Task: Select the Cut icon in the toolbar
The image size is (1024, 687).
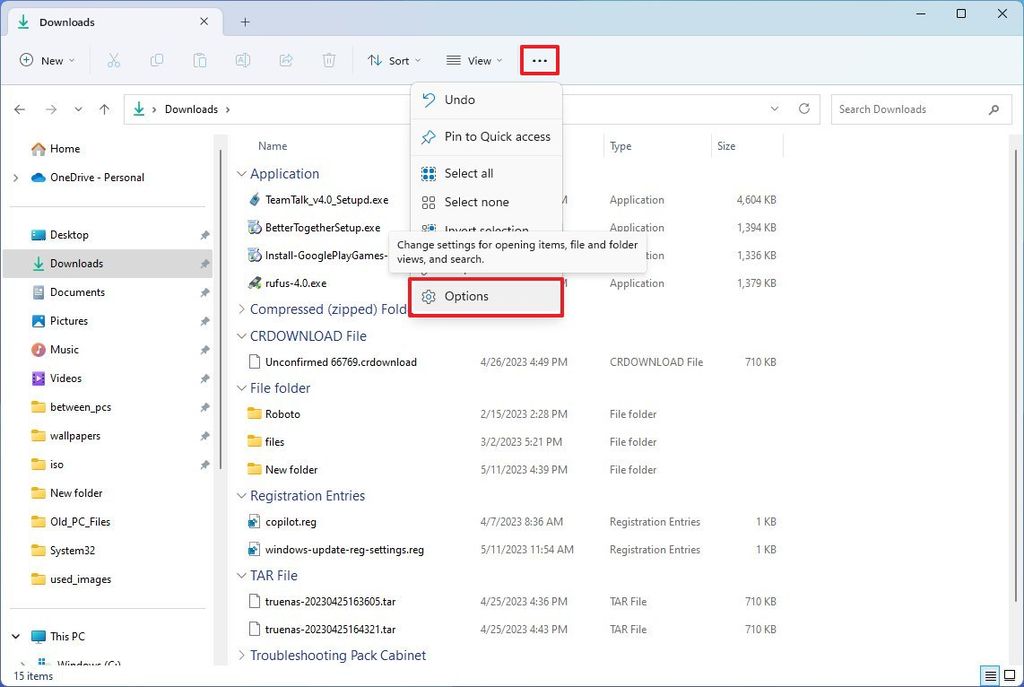Action: (114, 60)
